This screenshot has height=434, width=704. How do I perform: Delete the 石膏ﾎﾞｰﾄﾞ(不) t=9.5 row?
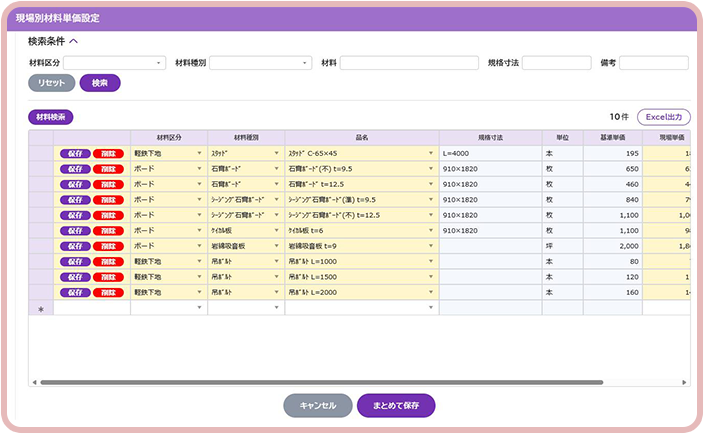[x=108, y=169]
